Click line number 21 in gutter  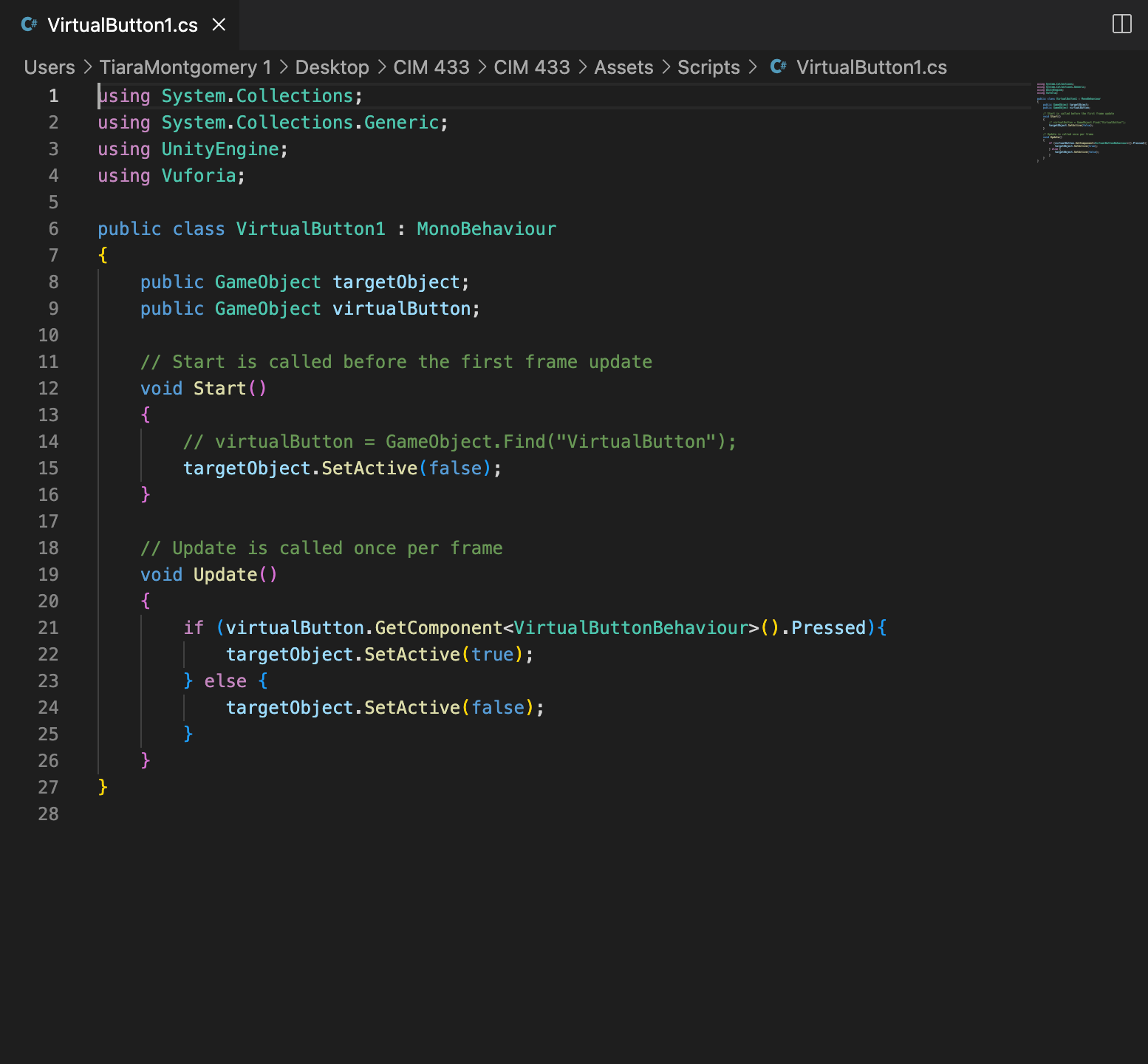click(48, 628)
